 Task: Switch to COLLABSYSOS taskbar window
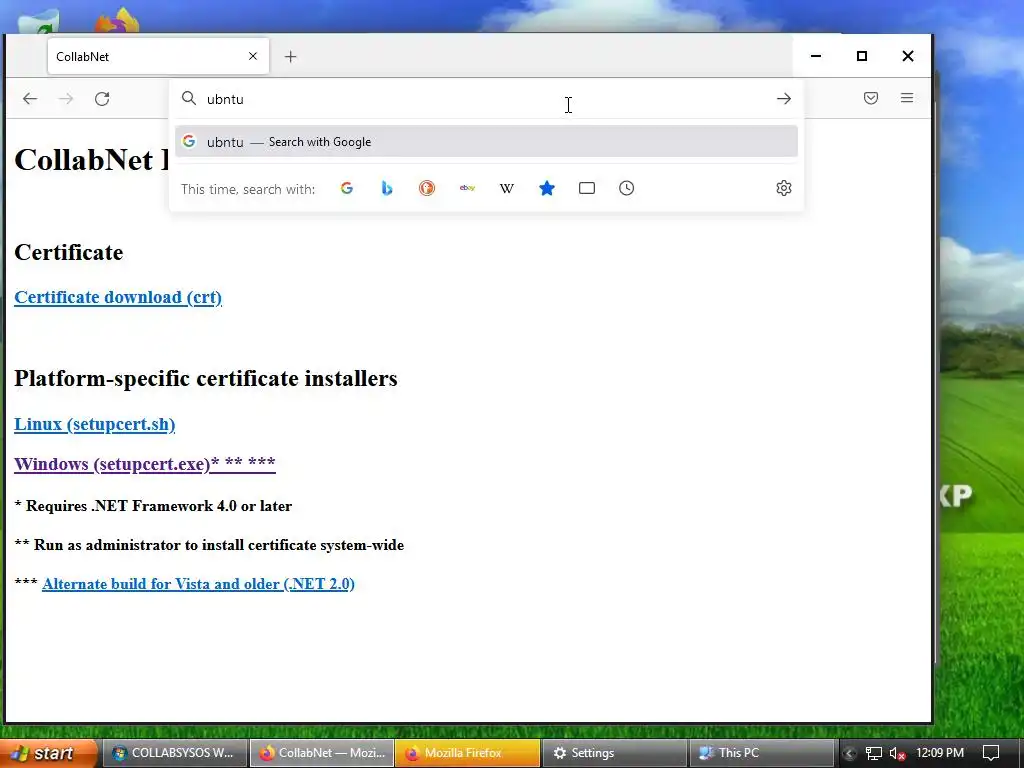click(x=174, y=753)
